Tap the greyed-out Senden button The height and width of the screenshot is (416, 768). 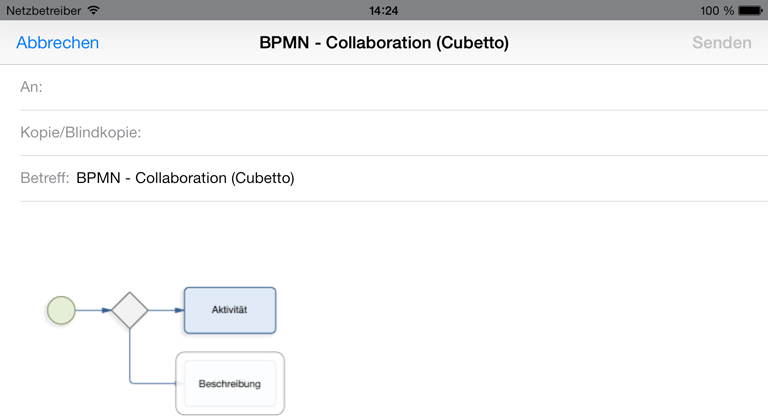tap(721, 43)
